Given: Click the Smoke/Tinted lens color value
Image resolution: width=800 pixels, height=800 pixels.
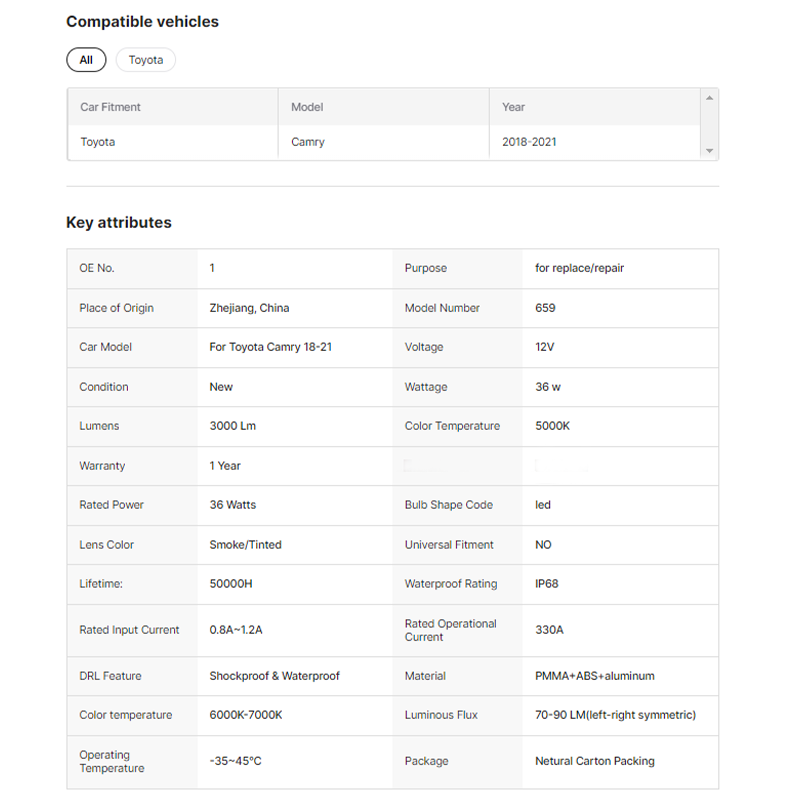Looking at the screenshot, I should (x=246, y=545).
